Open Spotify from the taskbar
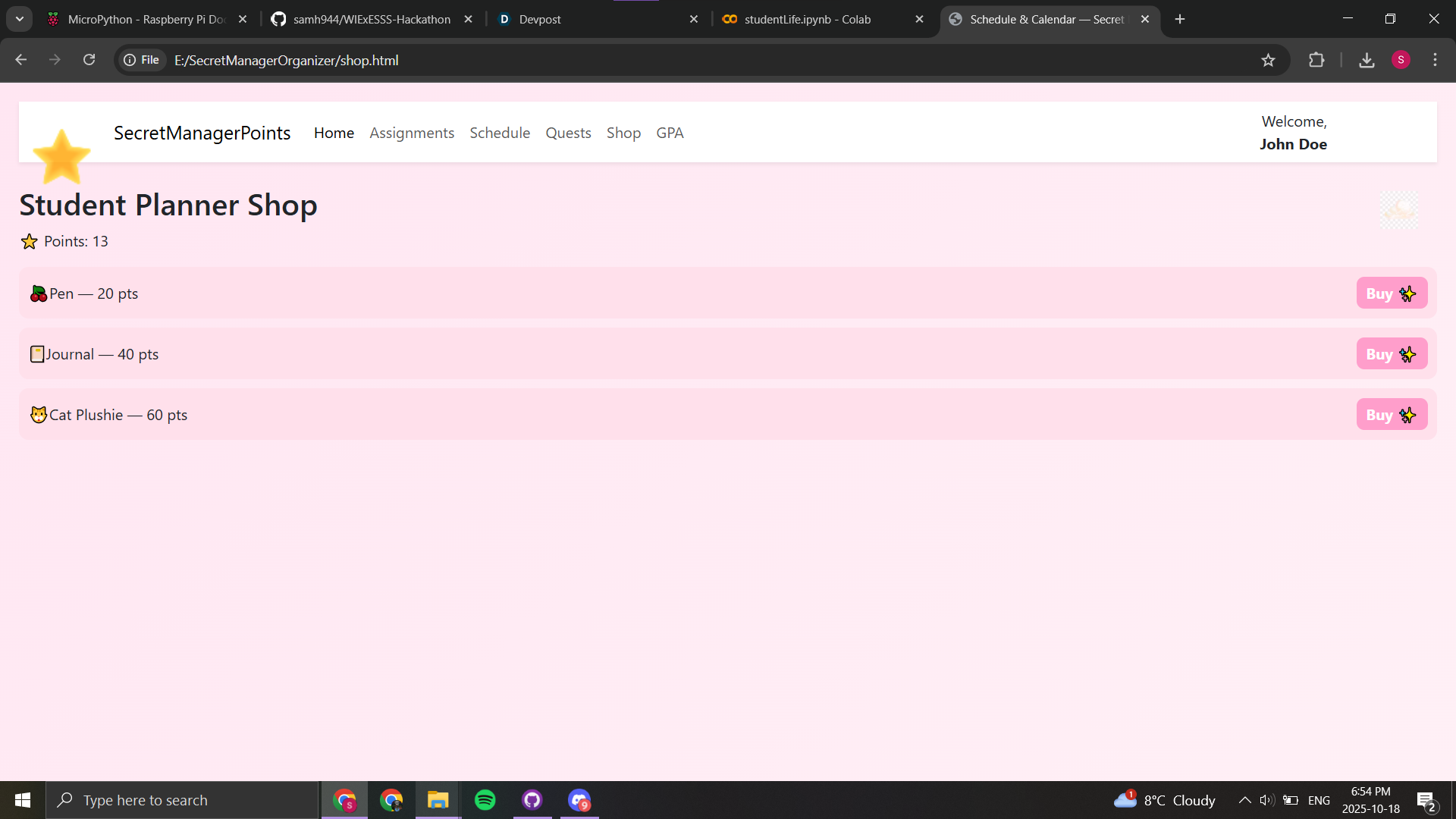The width and height of the screenshot is (1456, 819). click(485, 800)
